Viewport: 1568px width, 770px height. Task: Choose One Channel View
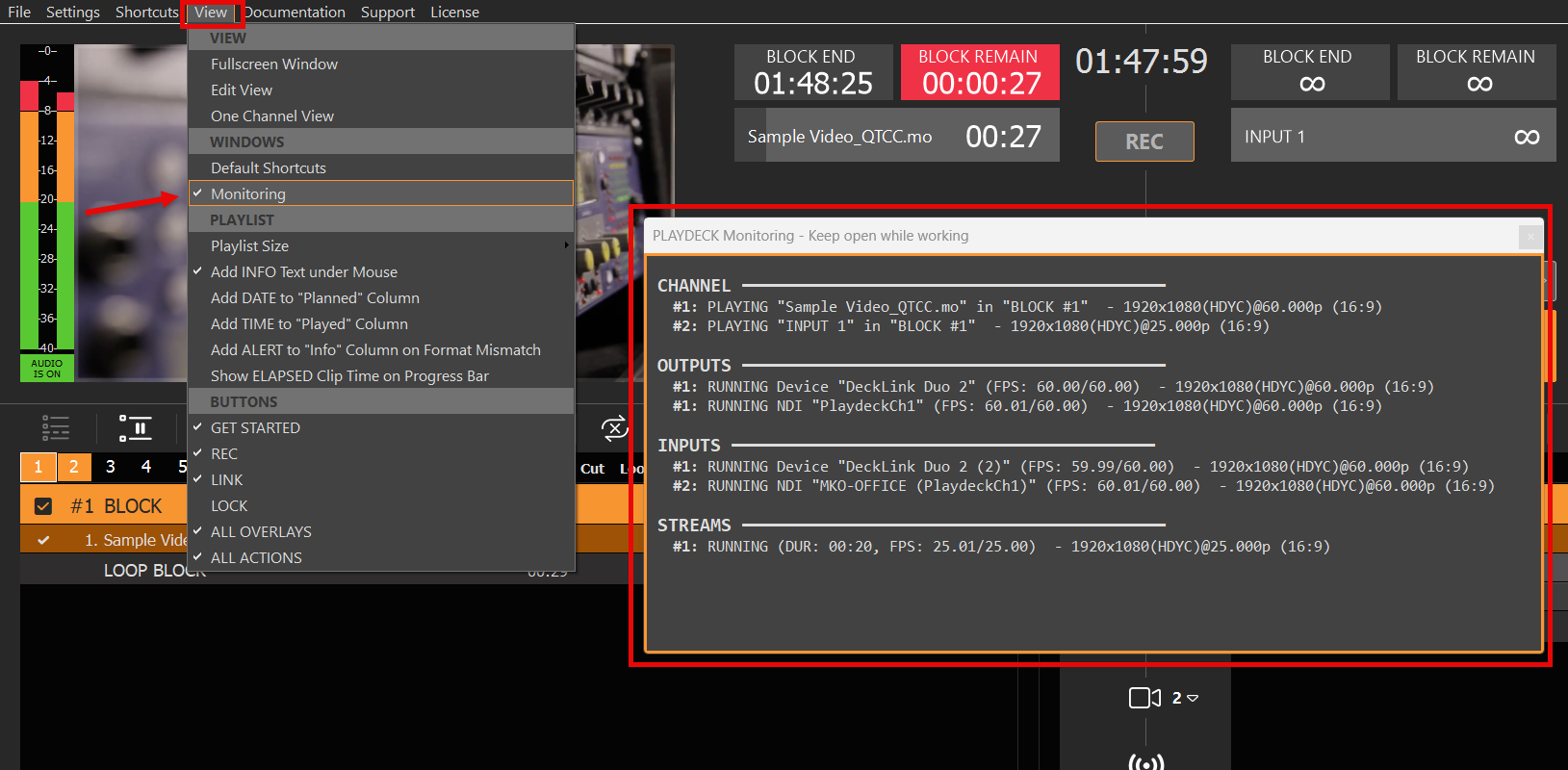tap(381, 115)
